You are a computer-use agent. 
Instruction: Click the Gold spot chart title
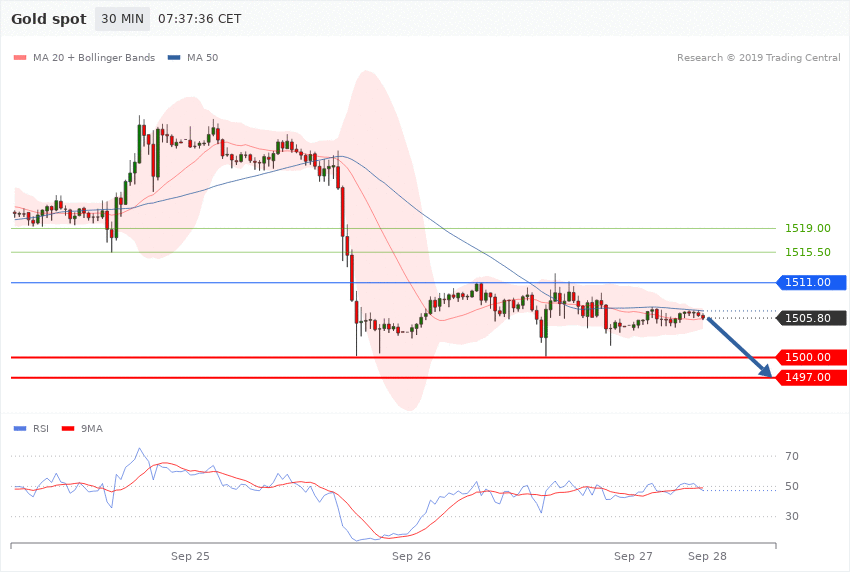[x=49, y=19]
